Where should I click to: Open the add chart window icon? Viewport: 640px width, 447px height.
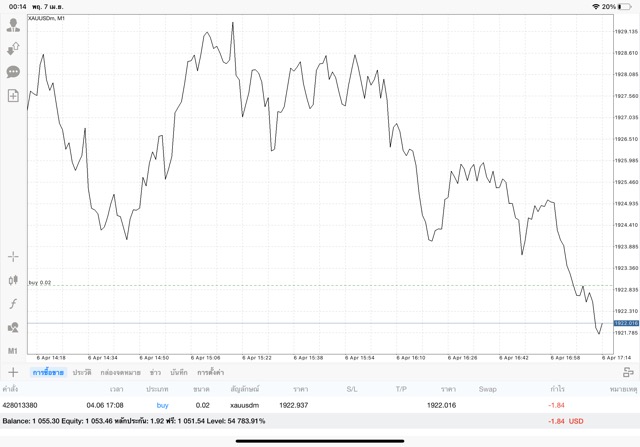(x=13, y=96)
